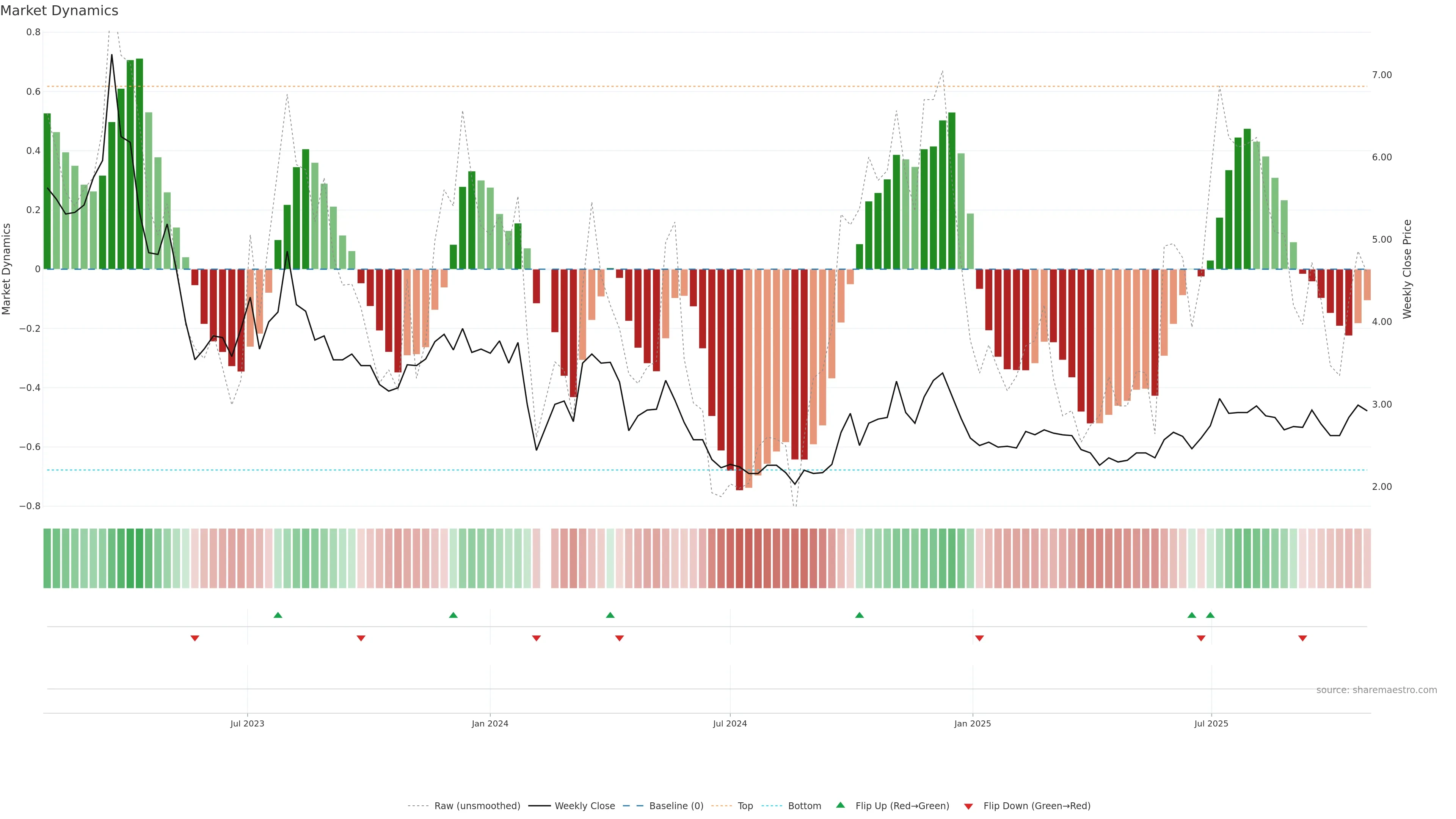The width and height of the screenshot is (1456, 819).
Task: Click the first green flip-up marker after Jul 2023
Action: click(x=278, y=615)
